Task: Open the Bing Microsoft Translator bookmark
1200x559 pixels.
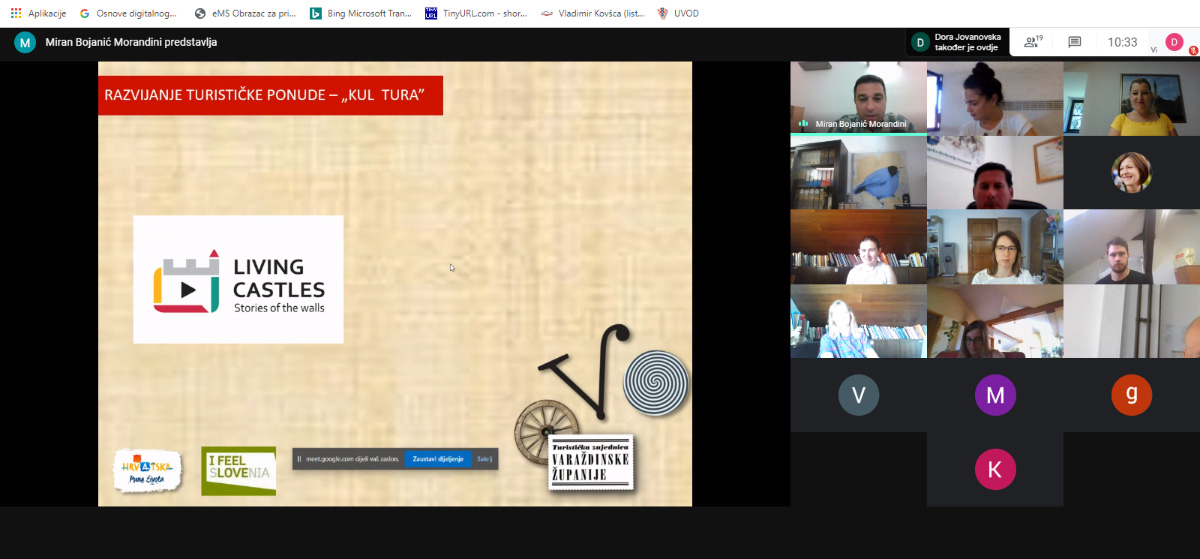Action: (360, 13)
